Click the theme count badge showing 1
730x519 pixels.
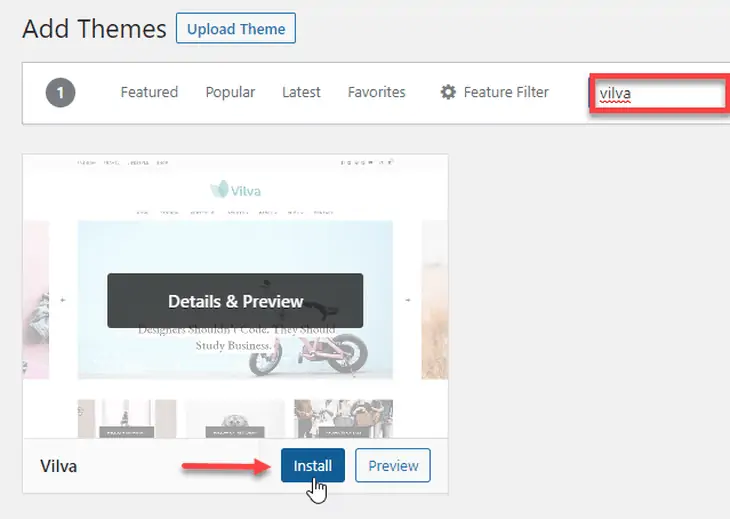click(60, 93)
